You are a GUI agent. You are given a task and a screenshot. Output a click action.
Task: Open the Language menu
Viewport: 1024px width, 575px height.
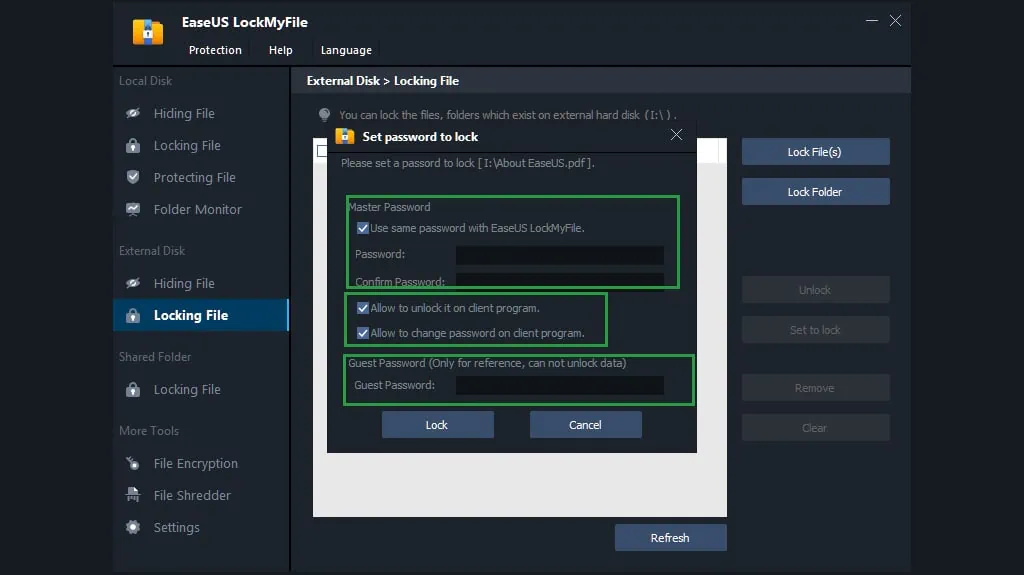click(346, 50)
